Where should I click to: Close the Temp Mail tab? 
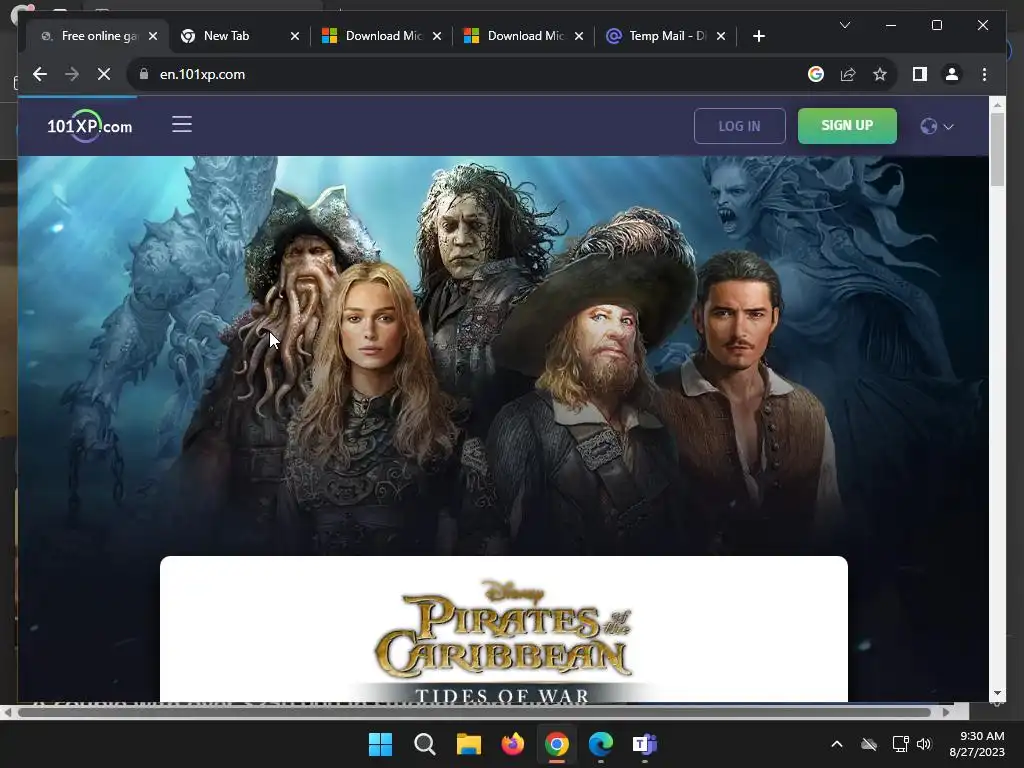[720, 36]
